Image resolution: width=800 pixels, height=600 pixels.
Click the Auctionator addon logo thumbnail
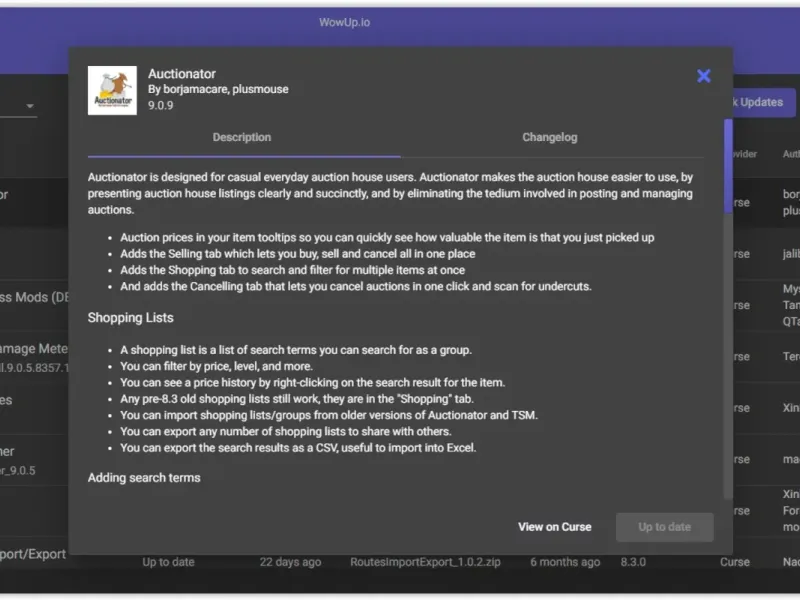click(x=112, y=90)
